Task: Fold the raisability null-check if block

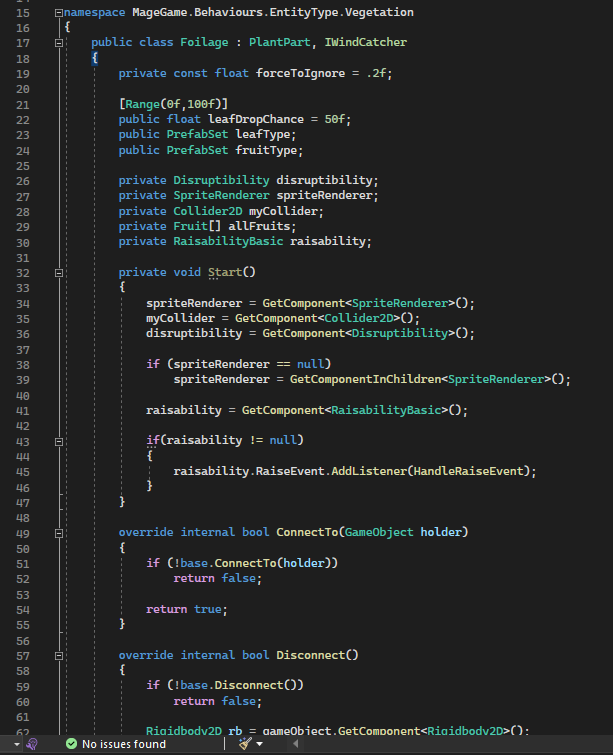Action: 59,441
